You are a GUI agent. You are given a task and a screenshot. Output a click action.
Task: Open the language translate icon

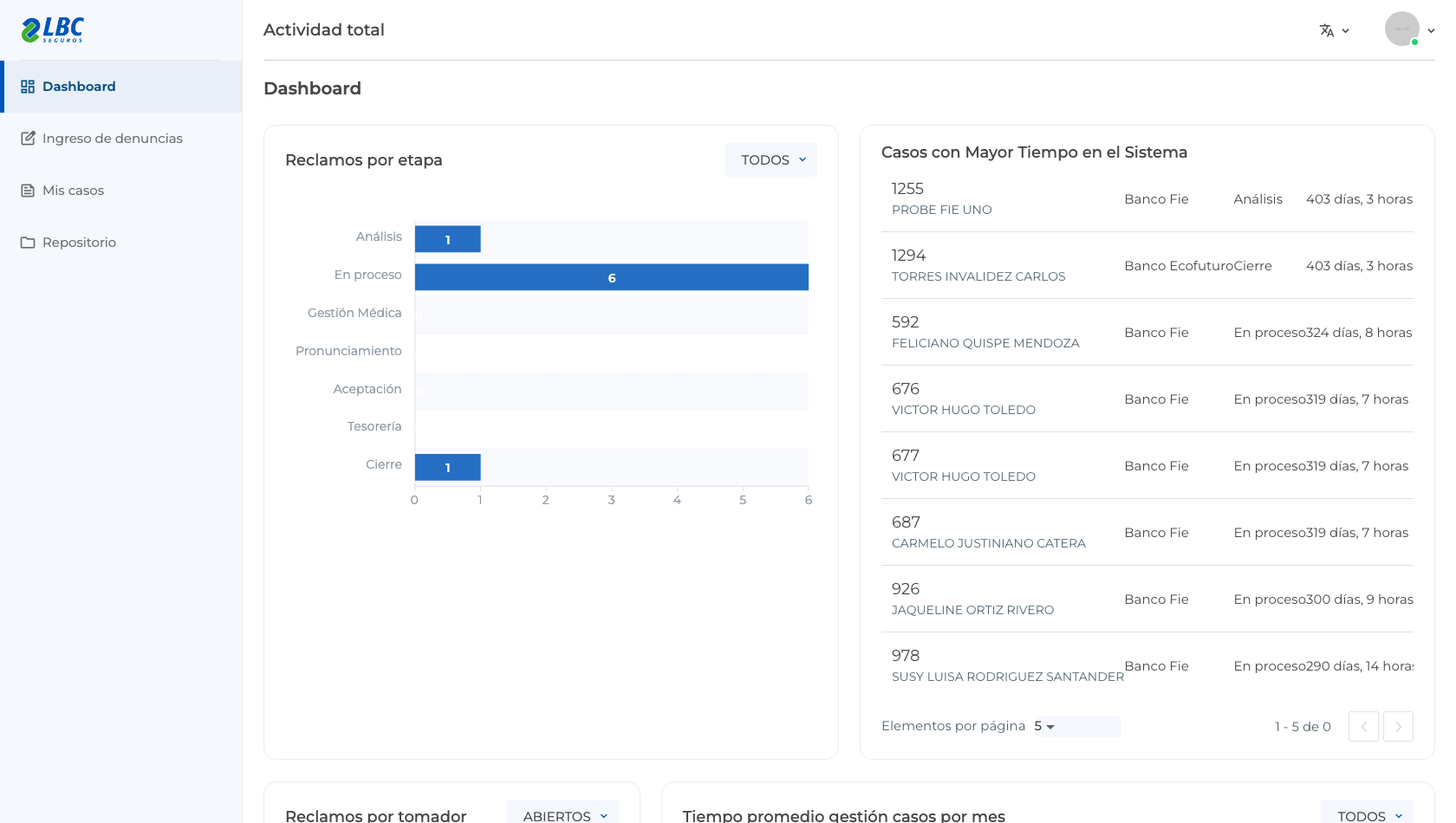(x=1327, y=30)
